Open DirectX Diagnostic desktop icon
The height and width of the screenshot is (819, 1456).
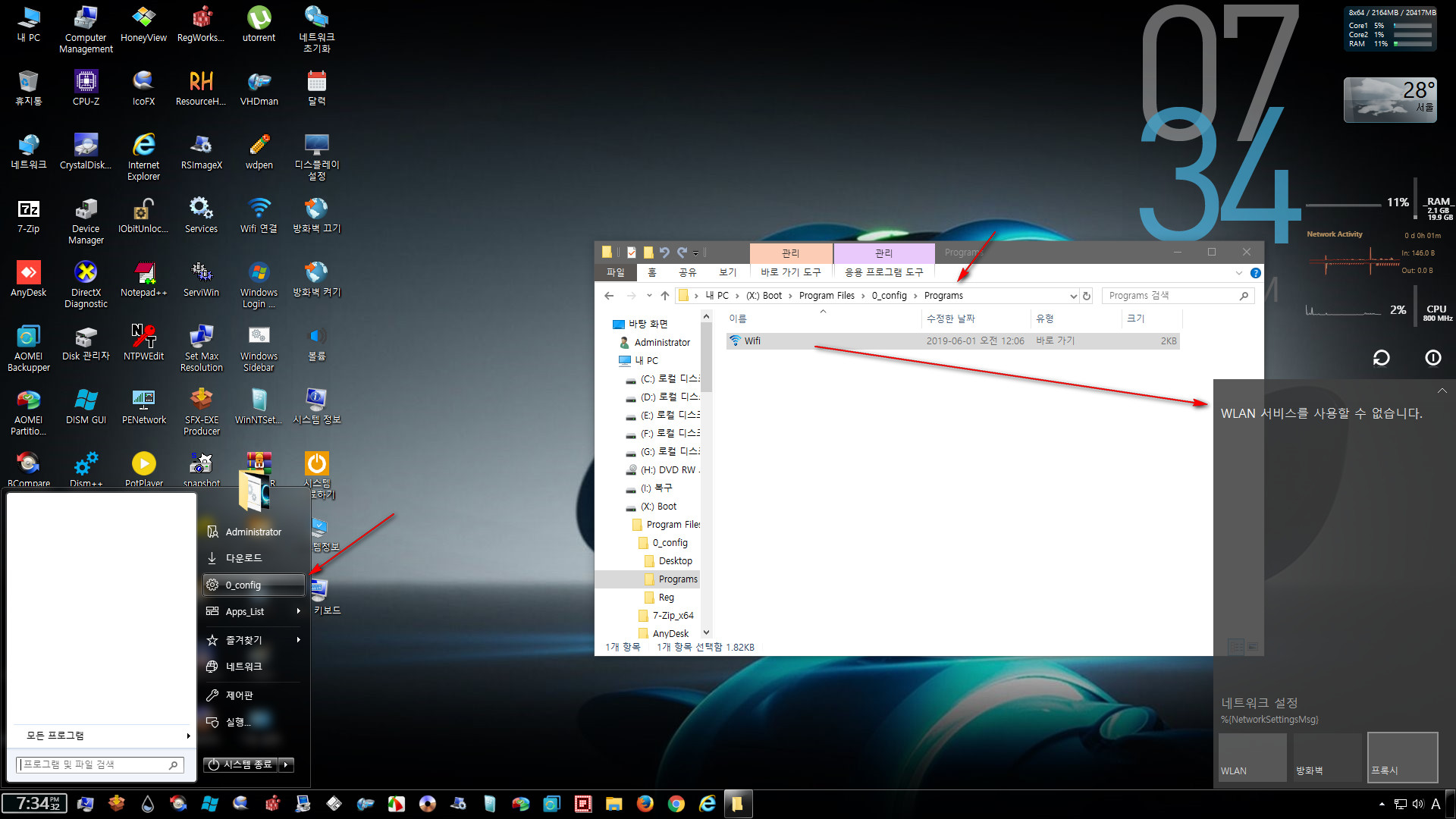point(86,284)
